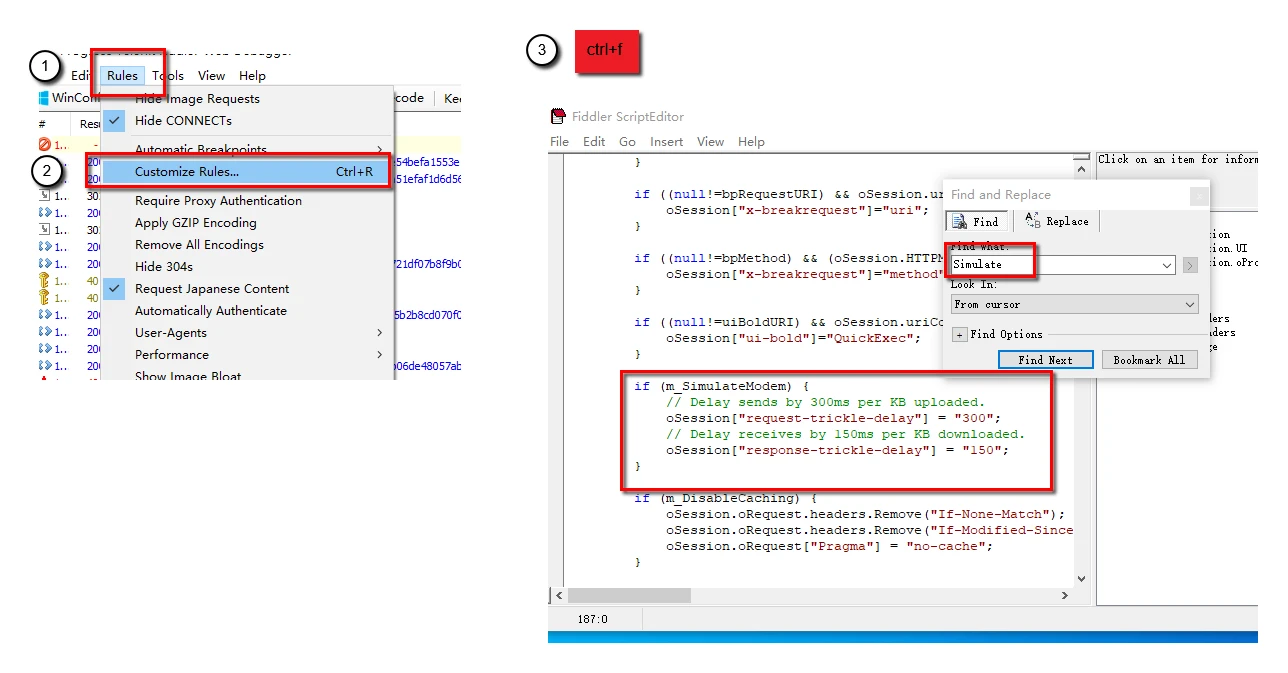Viewport: 1288px width, 673px height.
Task: Close the Find and Replace dialog
Action: point(1199,197)
